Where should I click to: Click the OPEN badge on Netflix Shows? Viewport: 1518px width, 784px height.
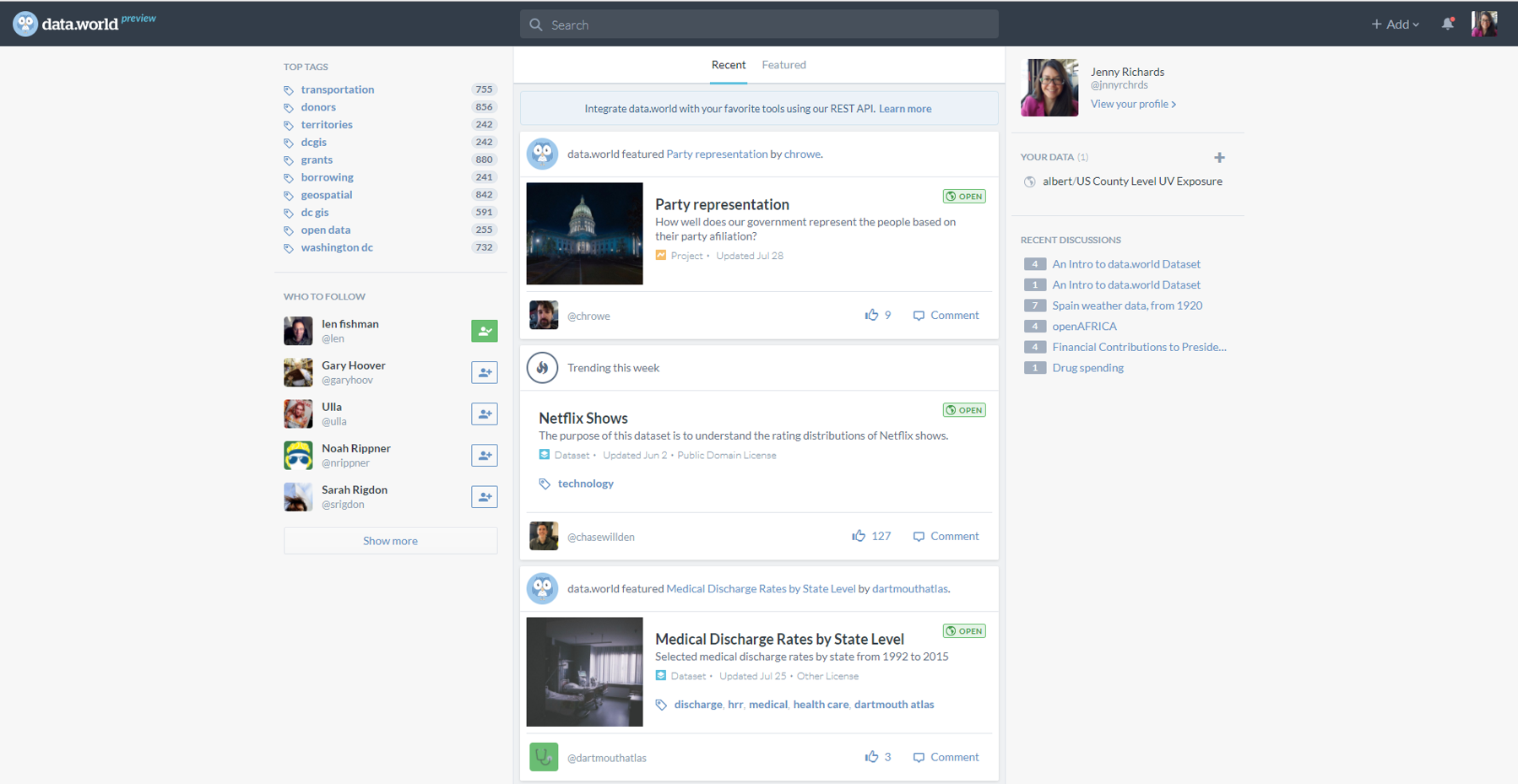(964, 410)
